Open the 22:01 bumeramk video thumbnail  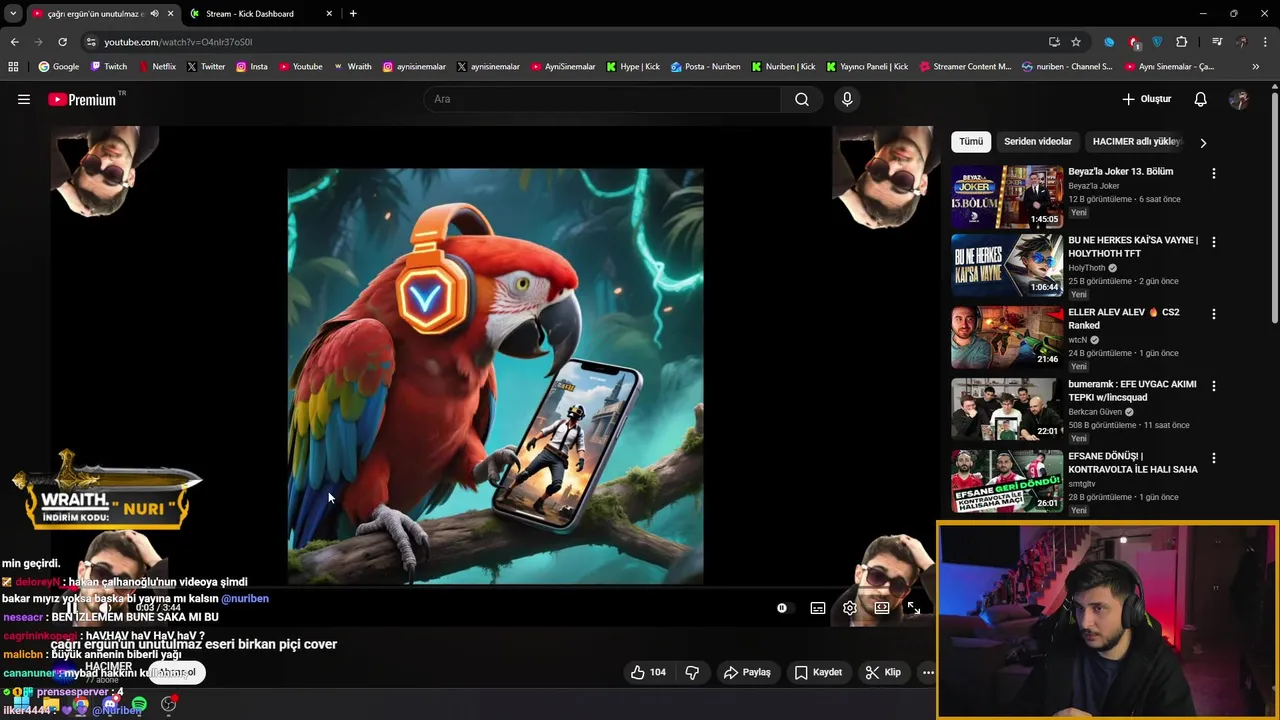[1007, 409]
